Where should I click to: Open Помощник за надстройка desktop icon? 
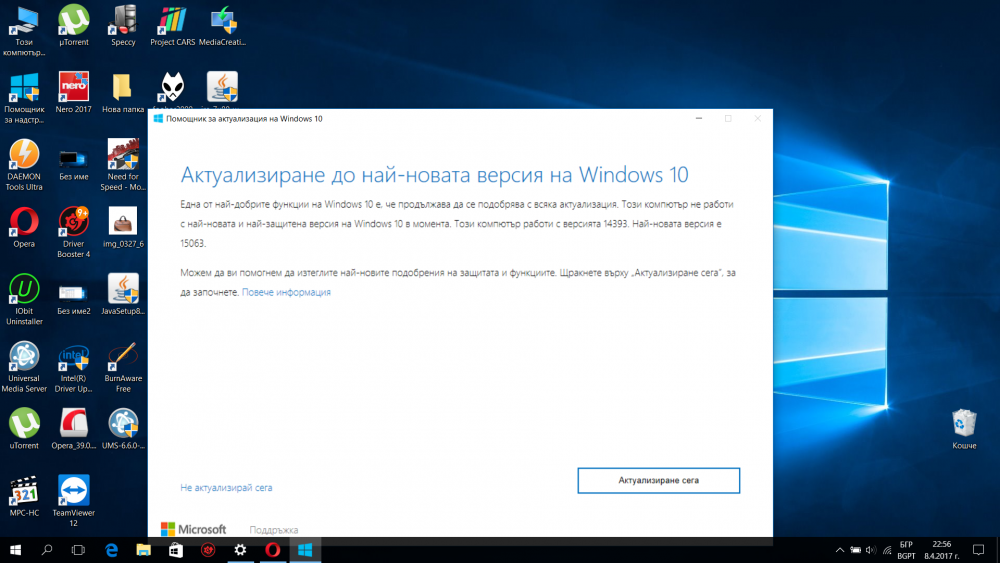[x=24, y=98]
